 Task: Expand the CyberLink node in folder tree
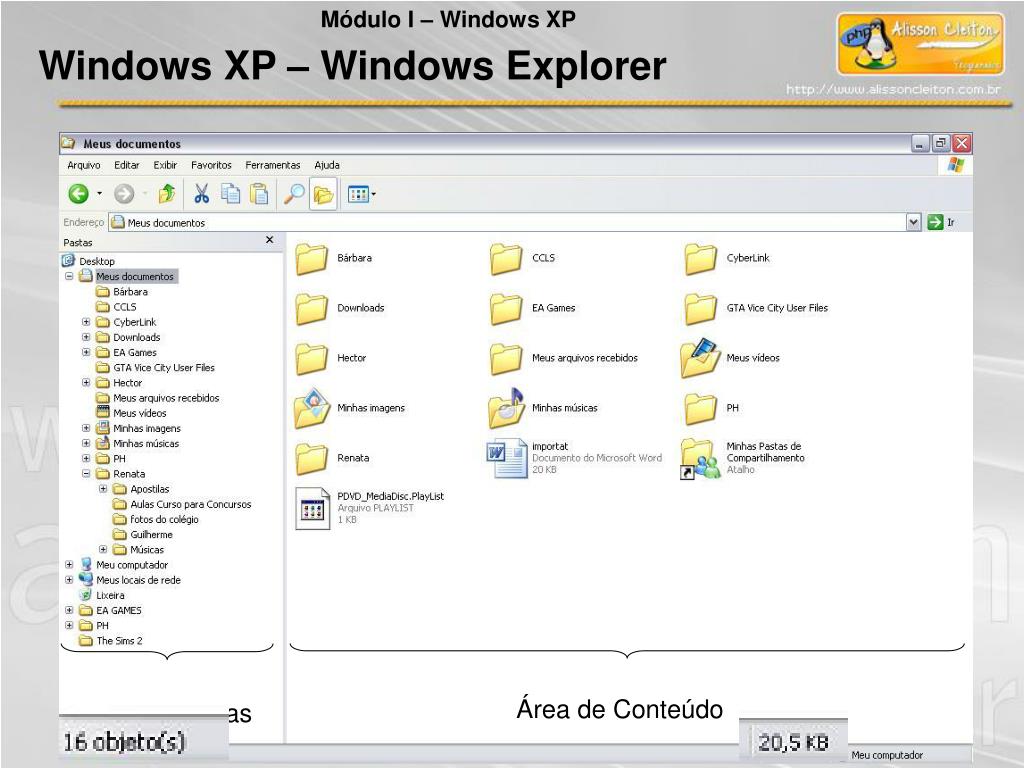pos(86,322)
